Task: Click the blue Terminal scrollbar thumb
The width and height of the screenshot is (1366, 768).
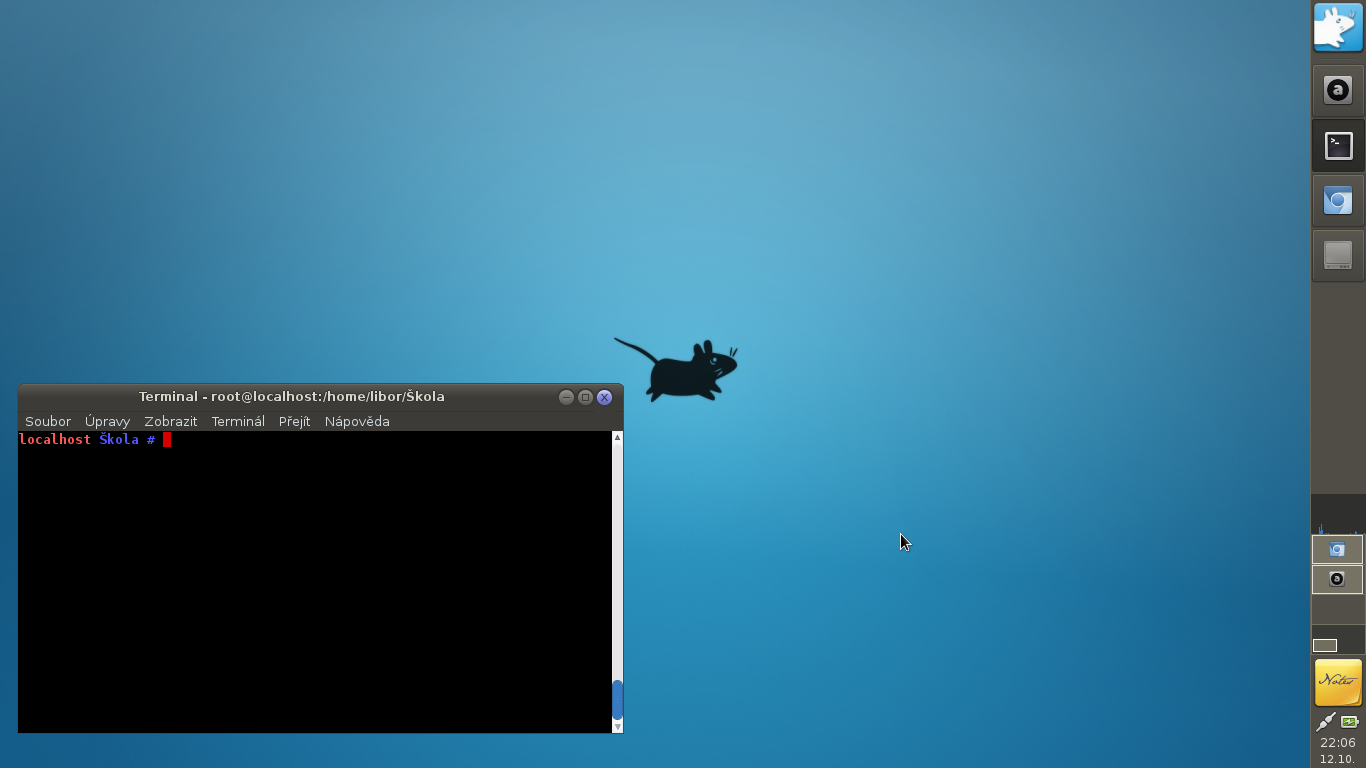Action: 617,700
